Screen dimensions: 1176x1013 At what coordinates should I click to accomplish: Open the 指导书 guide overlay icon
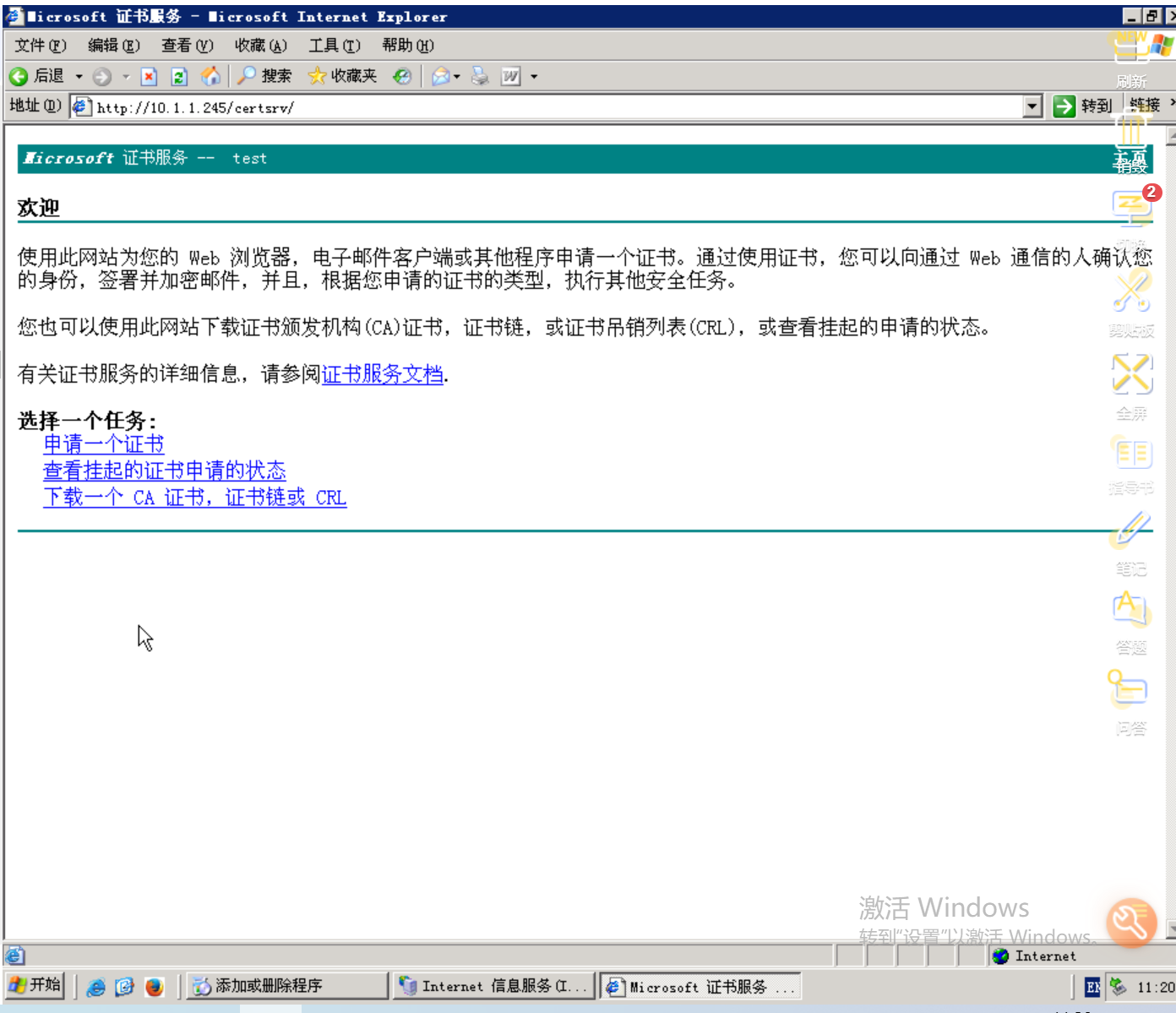click(1132, 465)
